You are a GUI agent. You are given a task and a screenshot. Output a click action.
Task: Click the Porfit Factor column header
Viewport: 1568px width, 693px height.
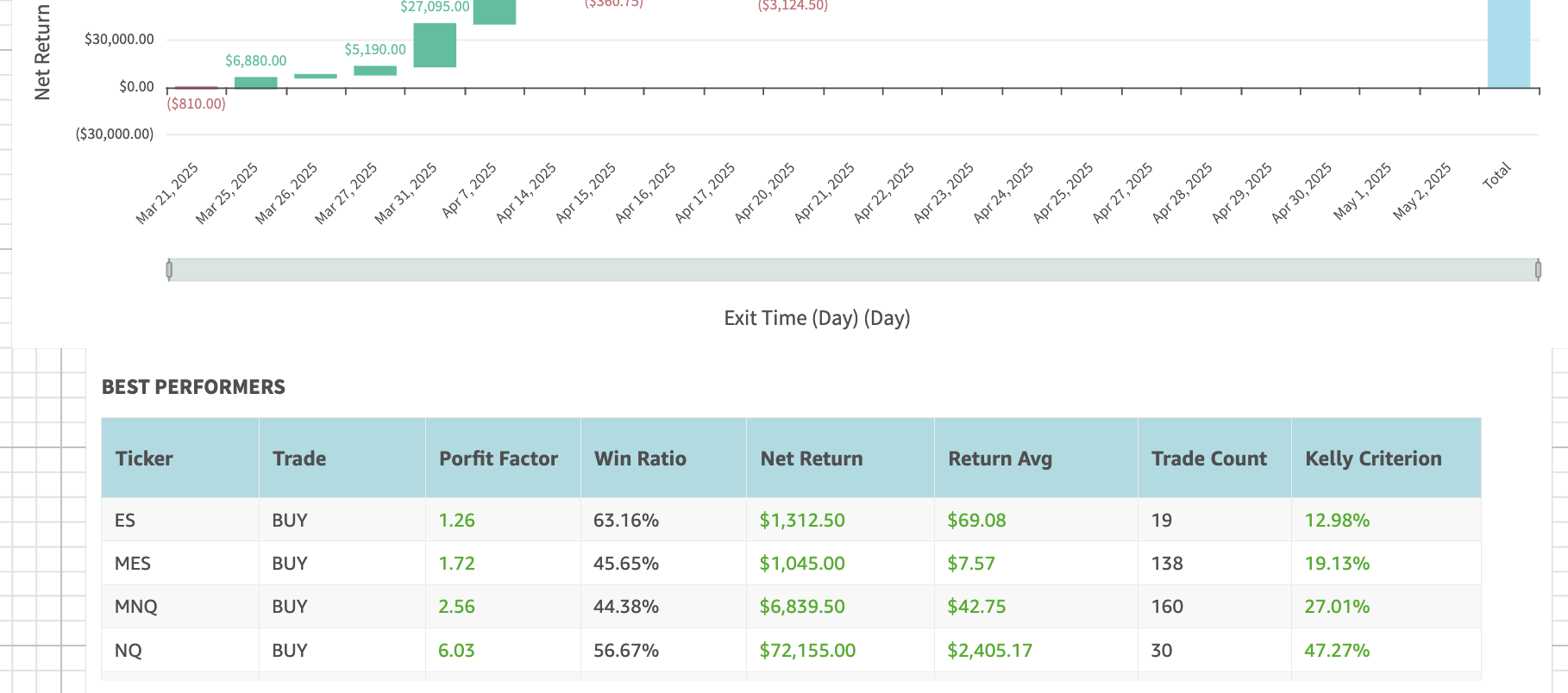[x=498, y=459]
